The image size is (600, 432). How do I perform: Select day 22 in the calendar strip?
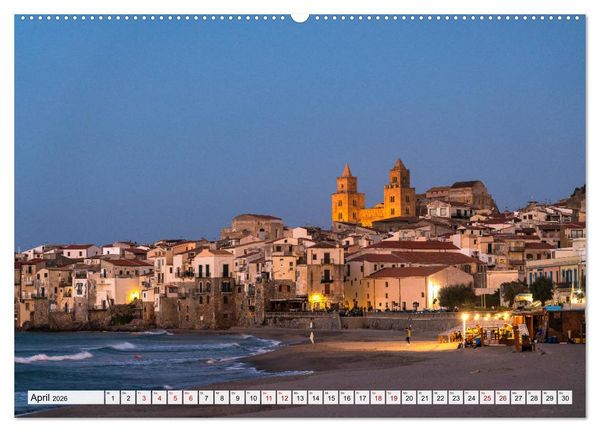click(x=440, y=398)
